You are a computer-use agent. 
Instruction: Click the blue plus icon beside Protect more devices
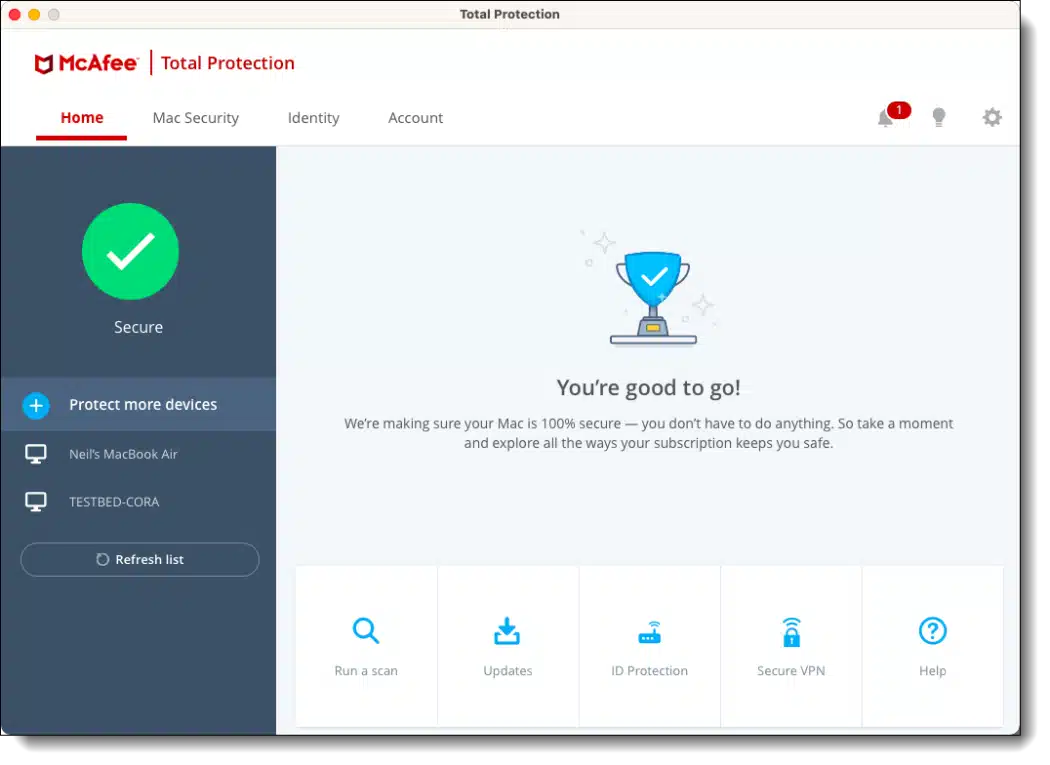point(36,405)
